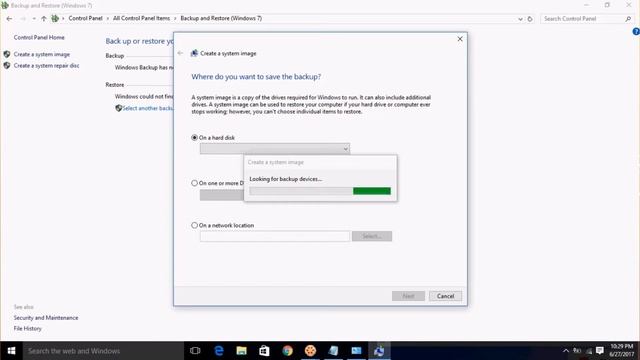
Task: Close the Create a system image wizard
Action: (x=460, y=39)
